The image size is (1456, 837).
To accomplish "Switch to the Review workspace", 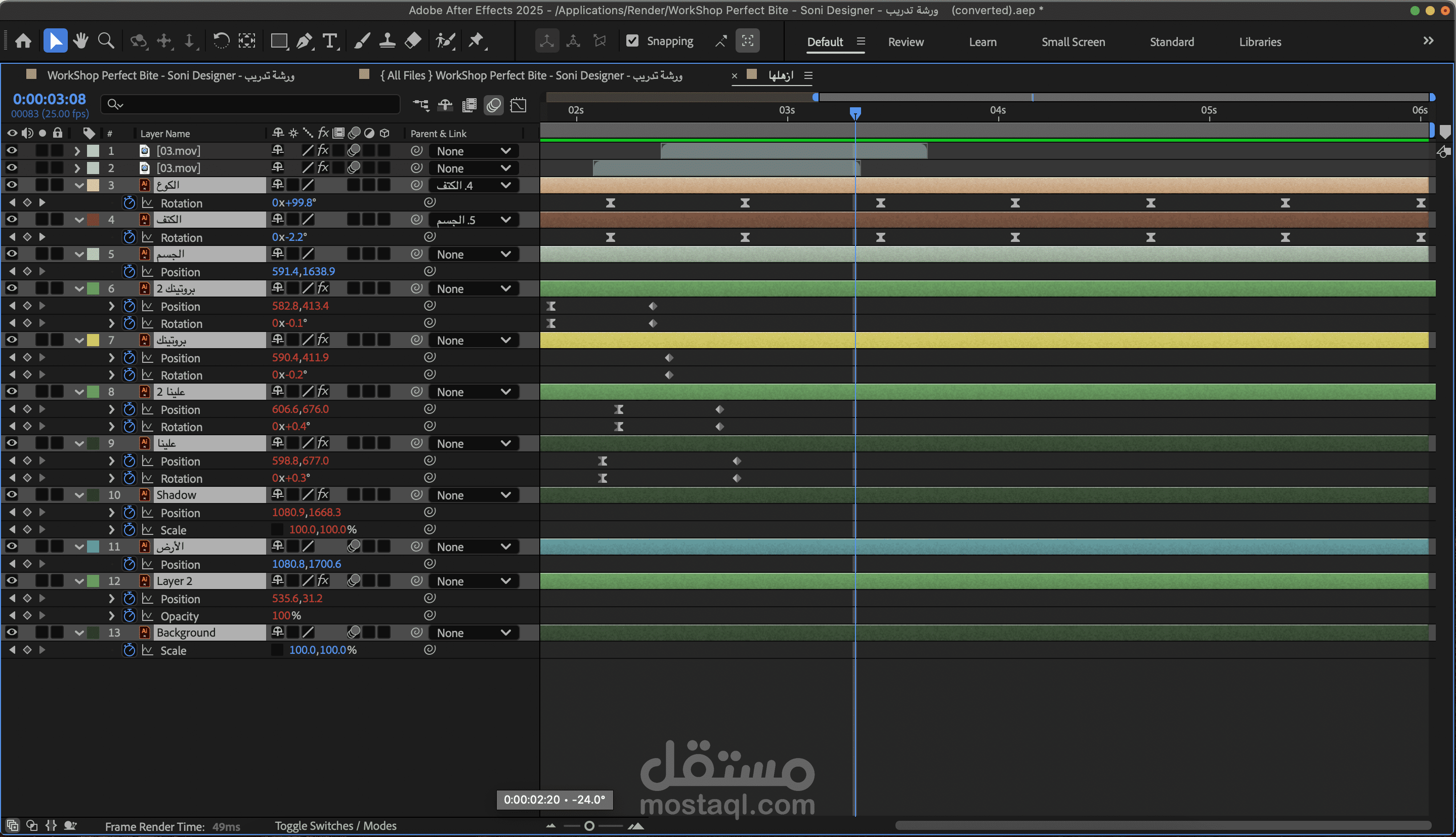I will (x=906, y=42).
